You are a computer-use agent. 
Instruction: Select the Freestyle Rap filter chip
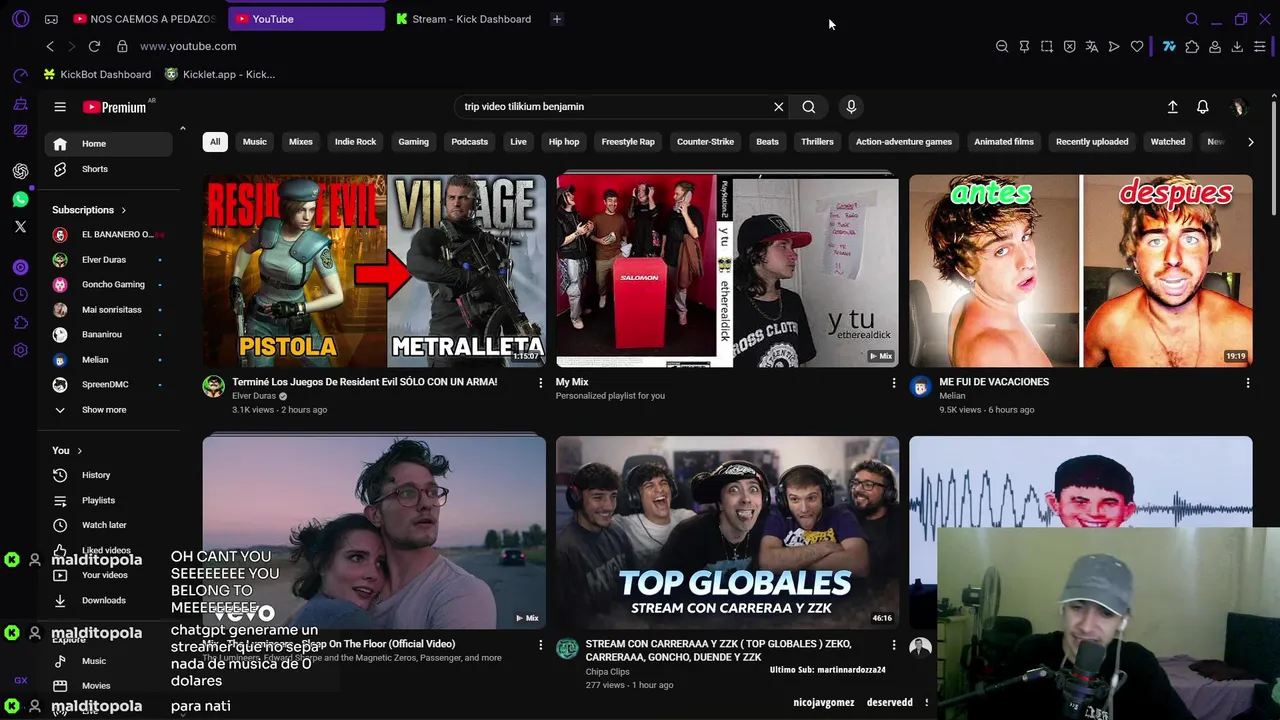point(628,142)
